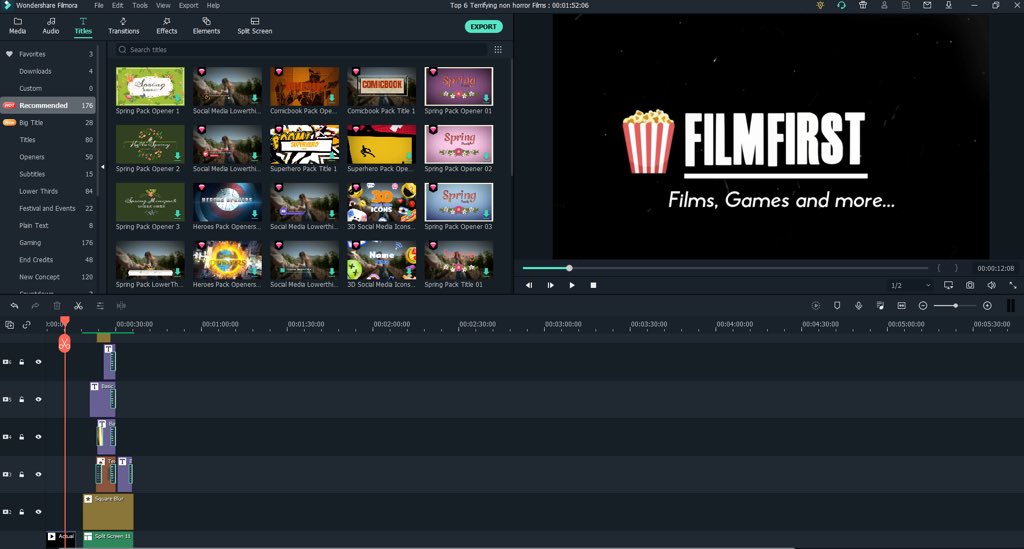Zoom out timeline minus button
This screenshot has width=1024, height=549.
[923, 306]
